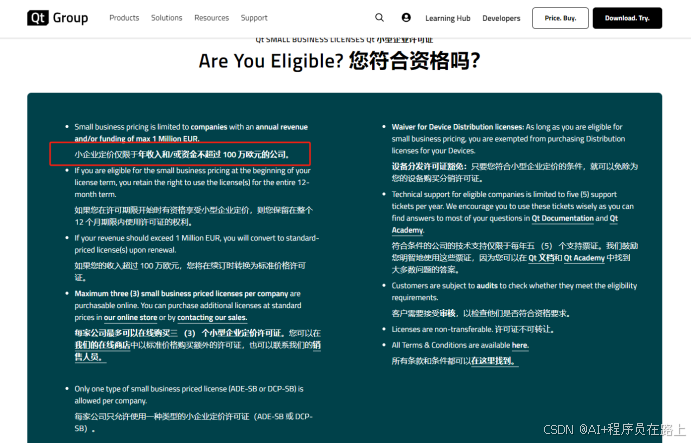This screenshot has width=692, height=444.
Task: Open the Qt Documentation link
Action: (x=562, y=218)
